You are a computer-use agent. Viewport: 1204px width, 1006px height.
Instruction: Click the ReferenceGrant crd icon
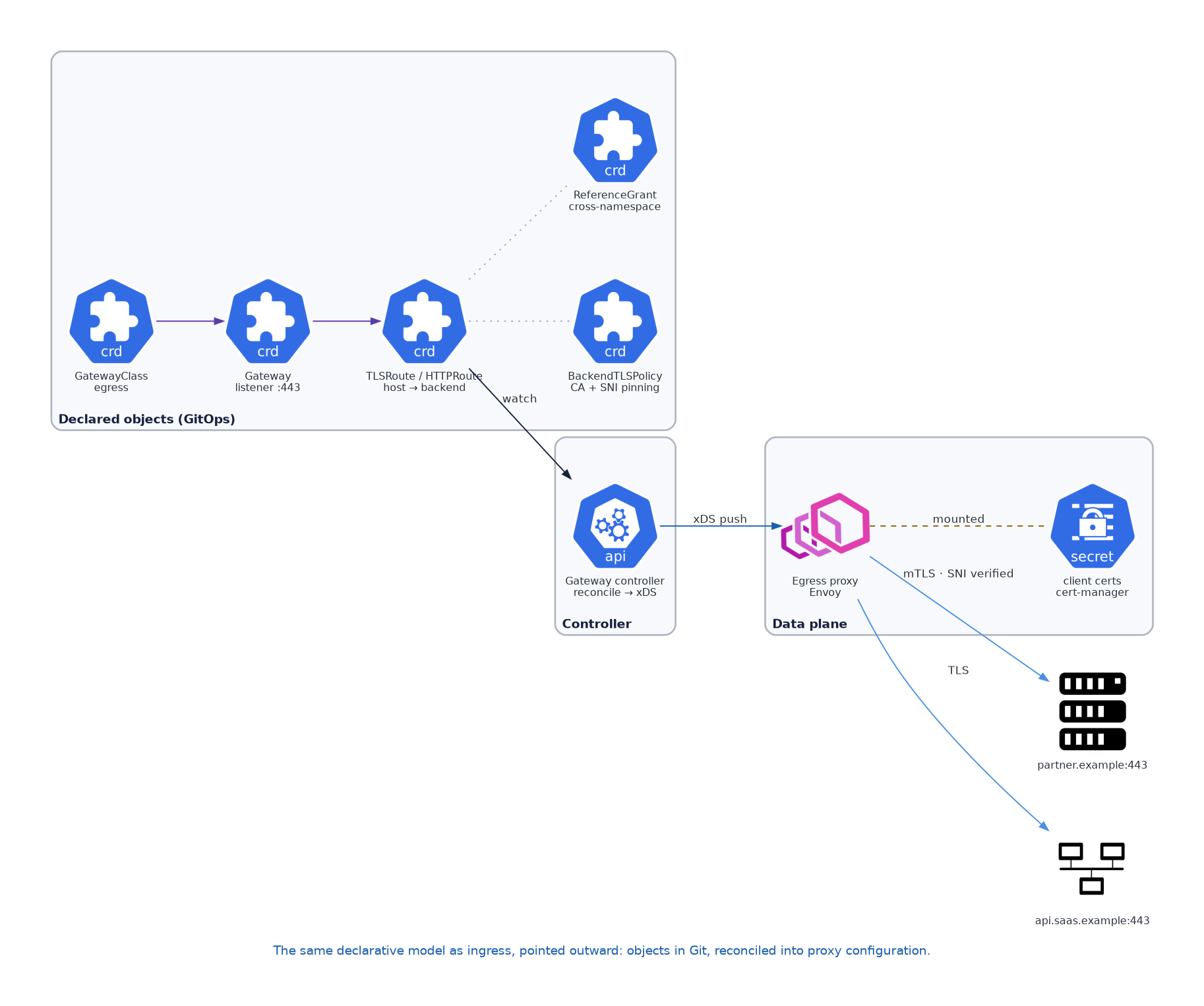(615, 140)
